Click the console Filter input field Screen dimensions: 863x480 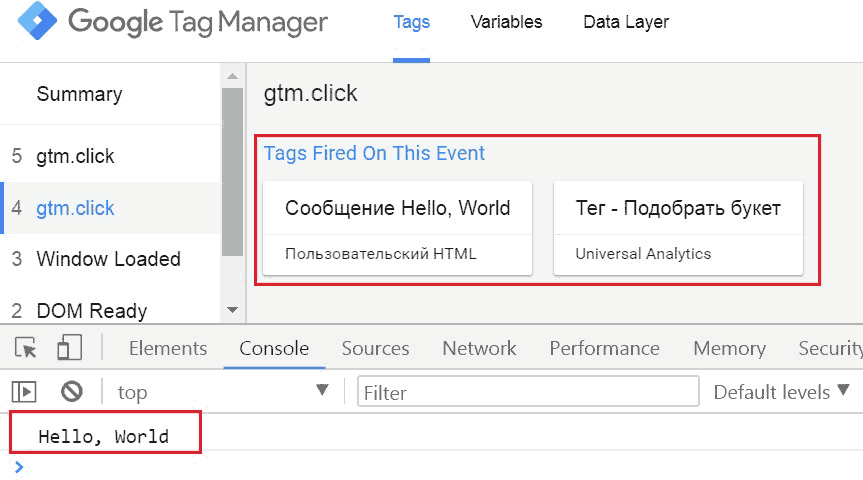click(x=528, y=392)
